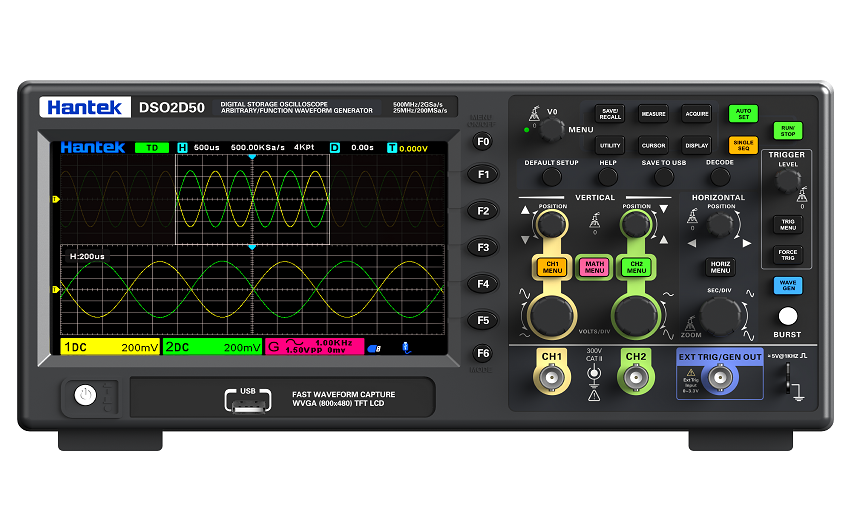
Task: Adjust the Sec/Div zoom knob
Action: point(720,317)
